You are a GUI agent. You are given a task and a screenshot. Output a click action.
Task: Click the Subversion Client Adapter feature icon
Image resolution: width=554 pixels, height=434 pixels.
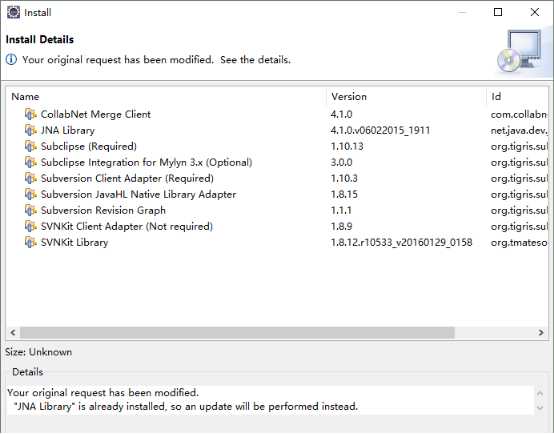[31, 178]
